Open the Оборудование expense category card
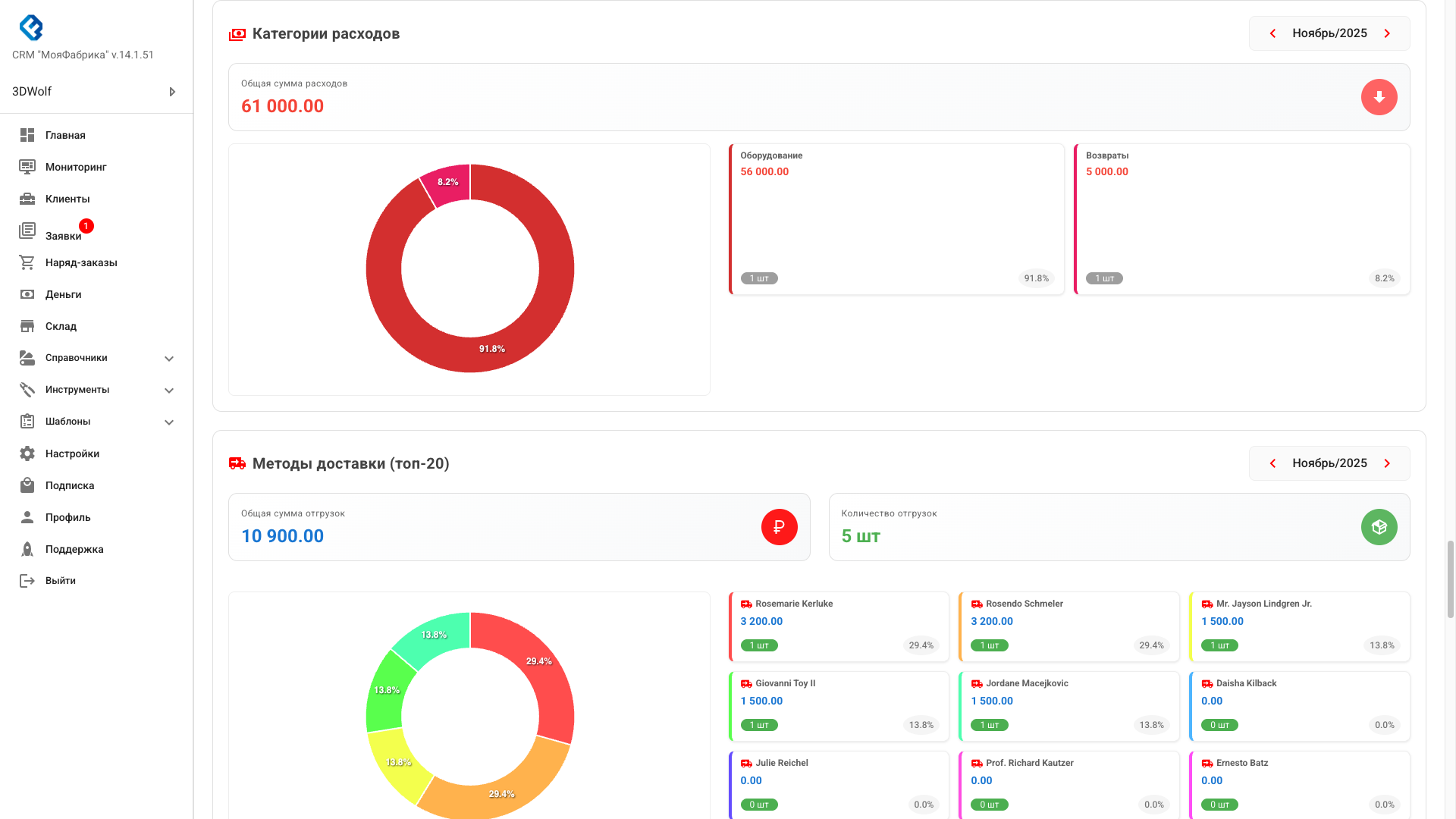 point(896,219)
